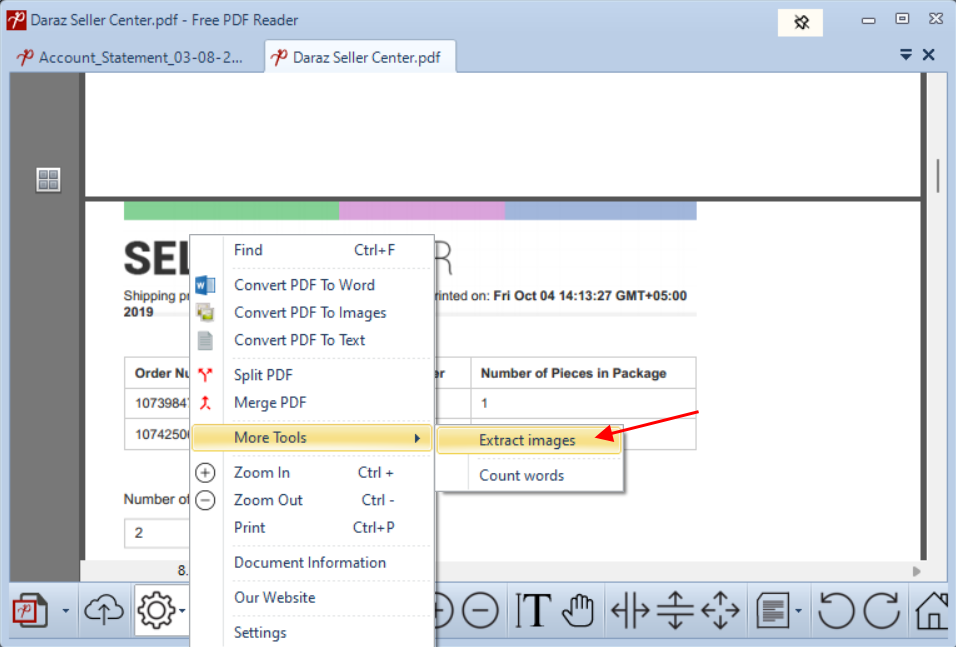Rotate page counterclockwise
Viewport: 956px width, 647px height.
click(x=836, y=610)
